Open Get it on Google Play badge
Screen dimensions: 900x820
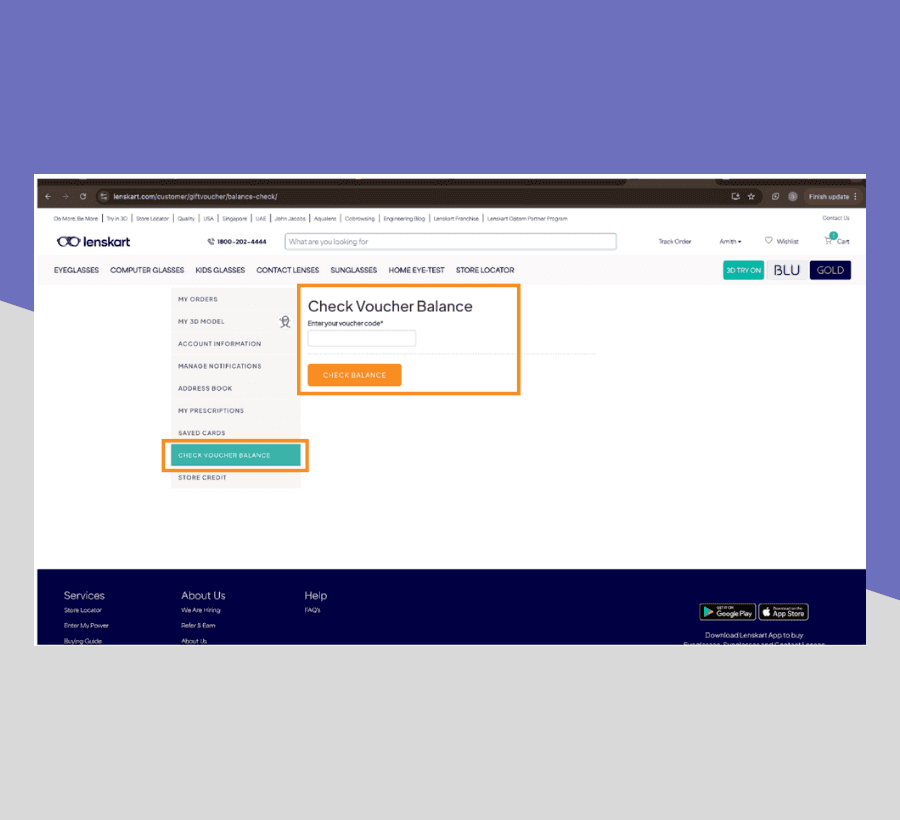pos(727,612)
